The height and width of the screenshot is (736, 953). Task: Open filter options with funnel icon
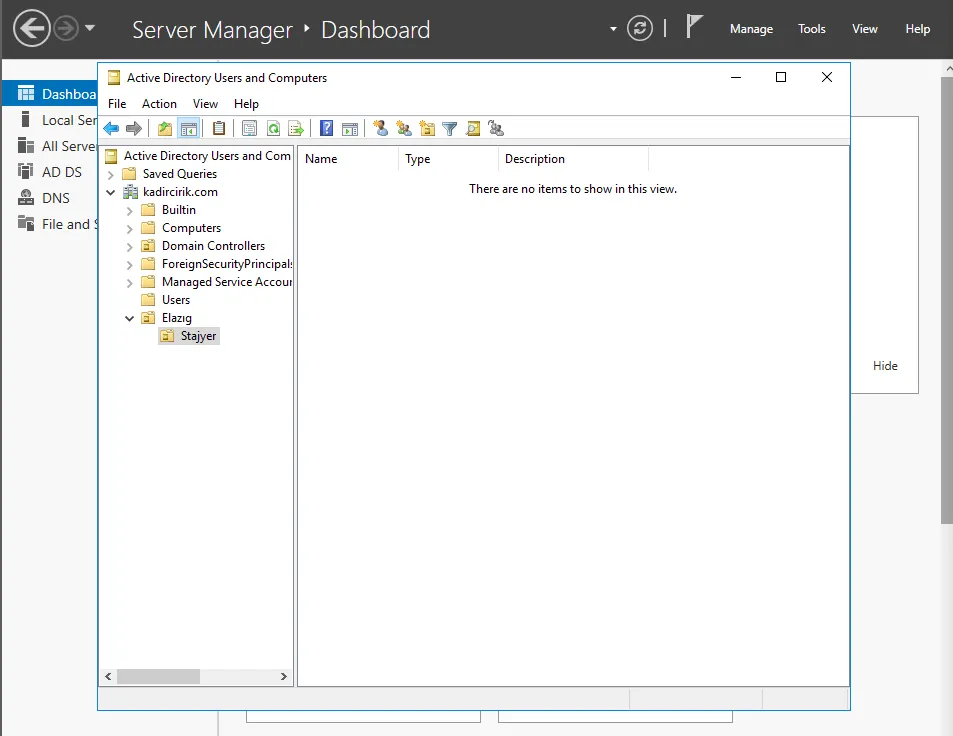tap(450, 128)
